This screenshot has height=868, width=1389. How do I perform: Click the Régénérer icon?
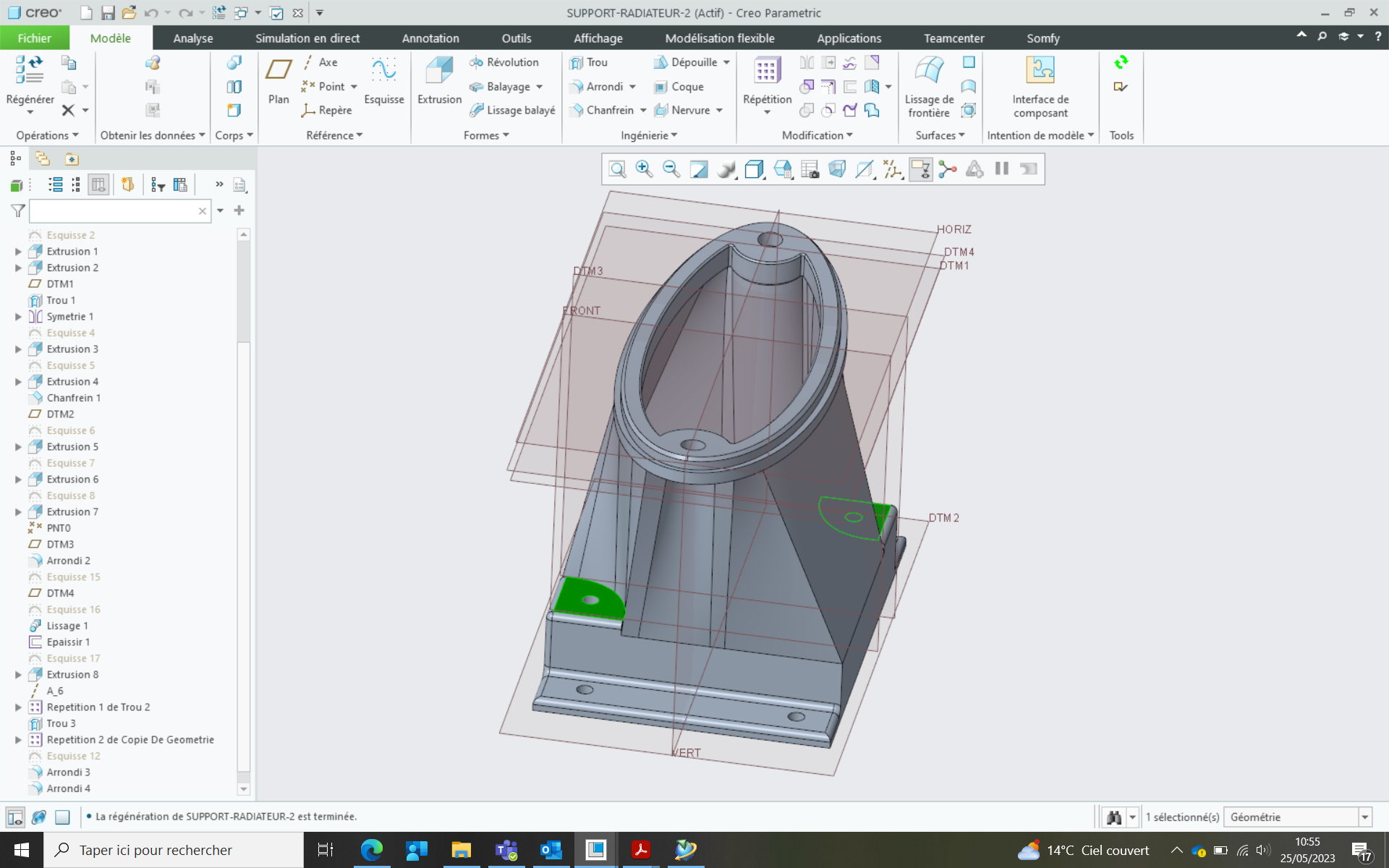(29, 71)
